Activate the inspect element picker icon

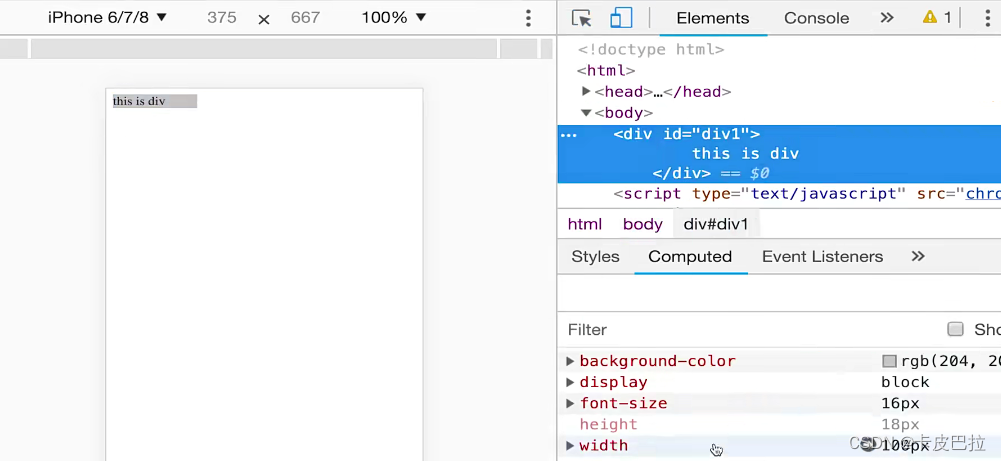[x=581, y=18]
